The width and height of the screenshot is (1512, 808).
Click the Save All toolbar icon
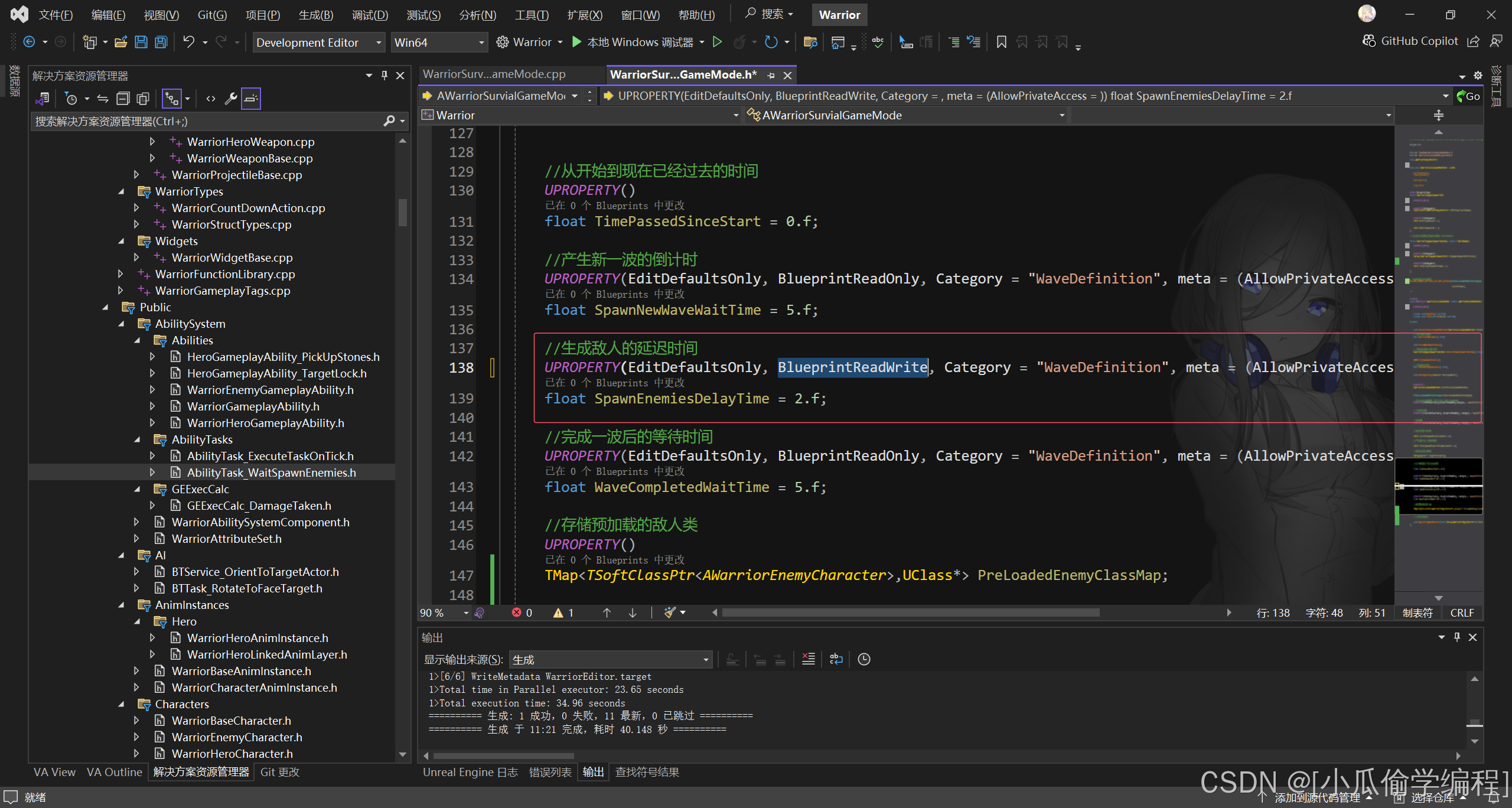pos(161,42)
